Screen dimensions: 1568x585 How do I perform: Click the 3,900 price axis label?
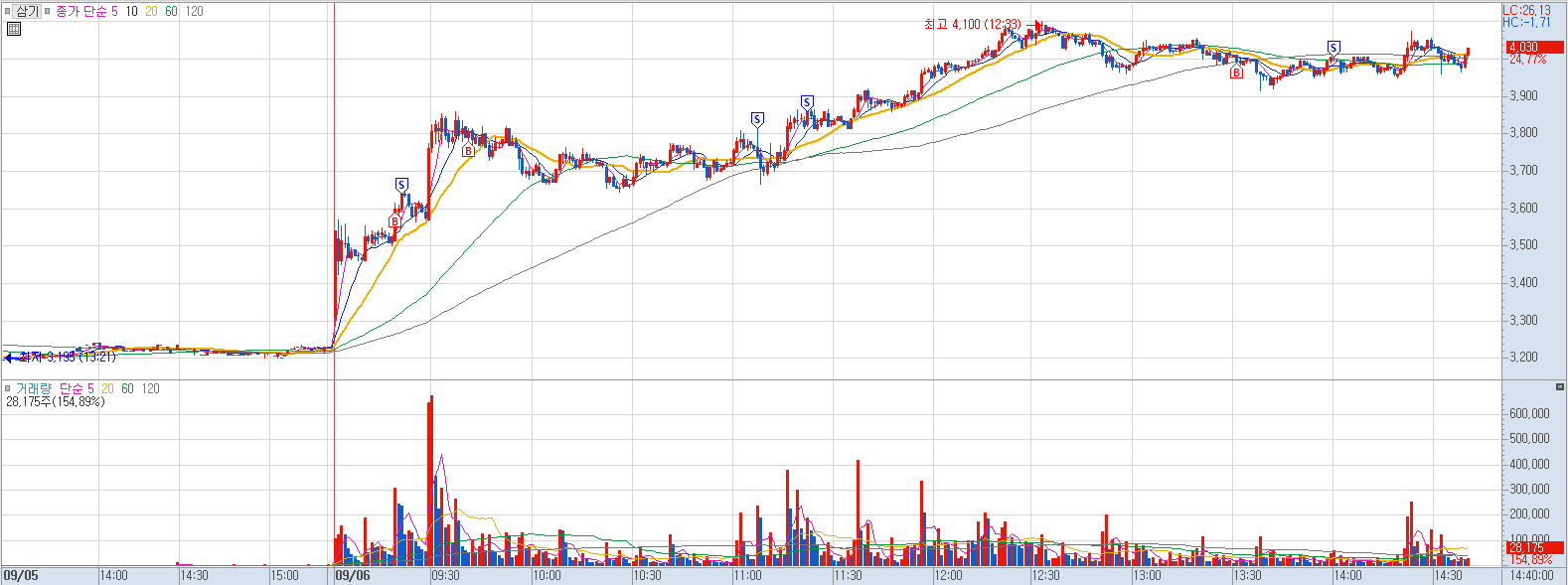(x=1524, y=96)
